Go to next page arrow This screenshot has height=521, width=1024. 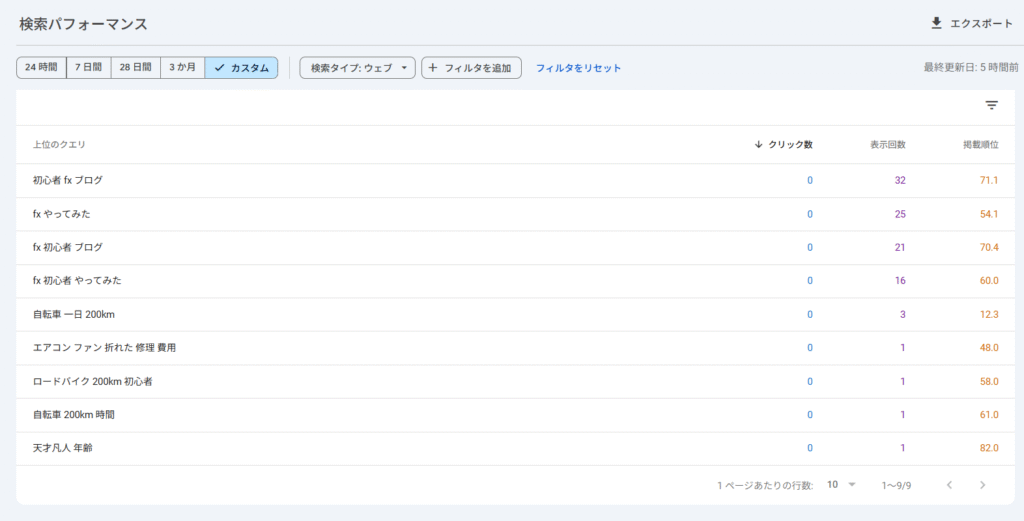983,485
